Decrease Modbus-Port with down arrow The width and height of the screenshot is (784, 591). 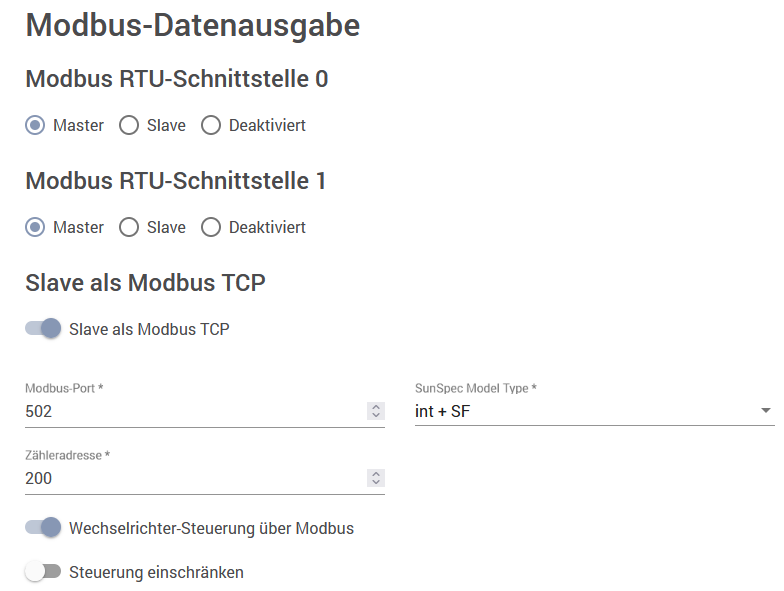[x=376, y=415]
